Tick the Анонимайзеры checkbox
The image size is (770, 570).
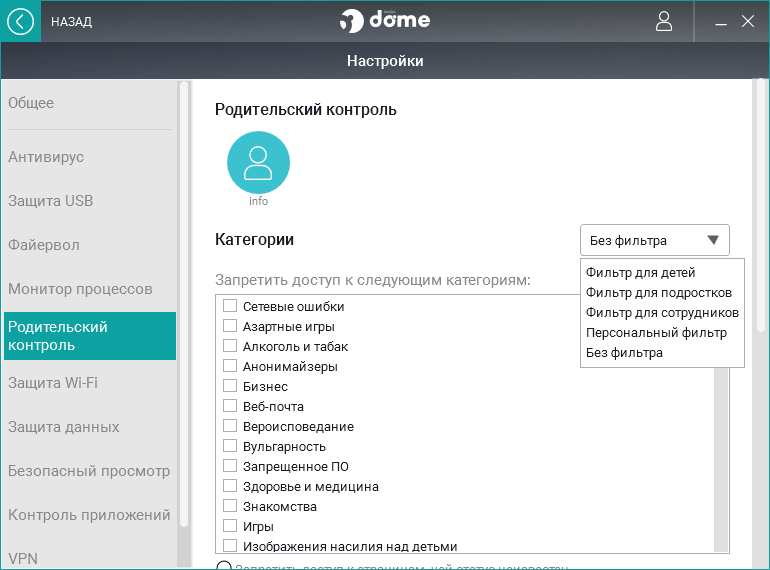tap(230, 367)
